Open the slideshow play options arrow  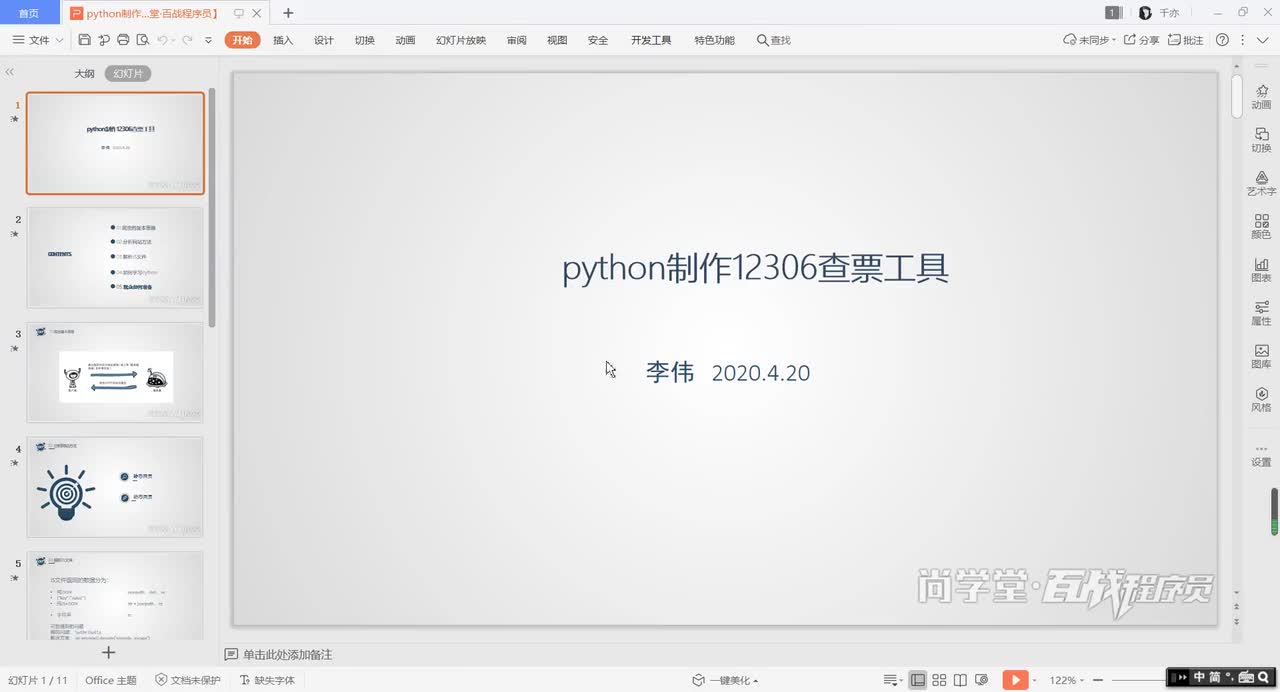[x=1035, y=680]
